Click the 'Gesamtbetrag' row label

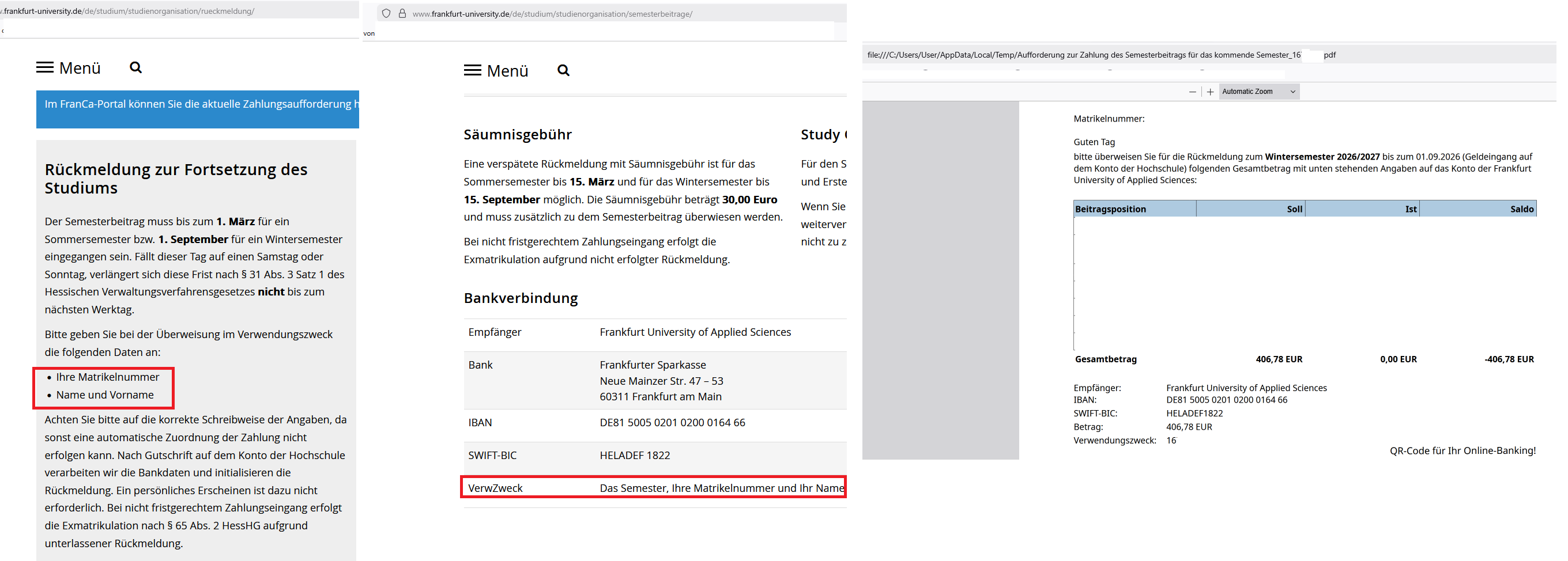[1106, 359]
